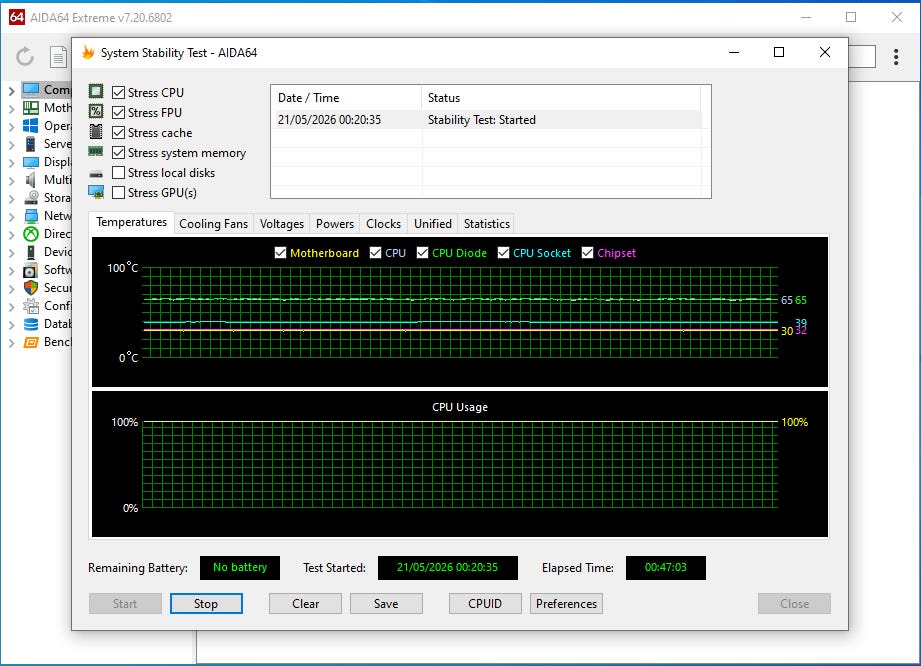Select the DirectX Xbox icon in sidebar
The height and width of the screenshot is (666, 921).
tap(31, 234)
